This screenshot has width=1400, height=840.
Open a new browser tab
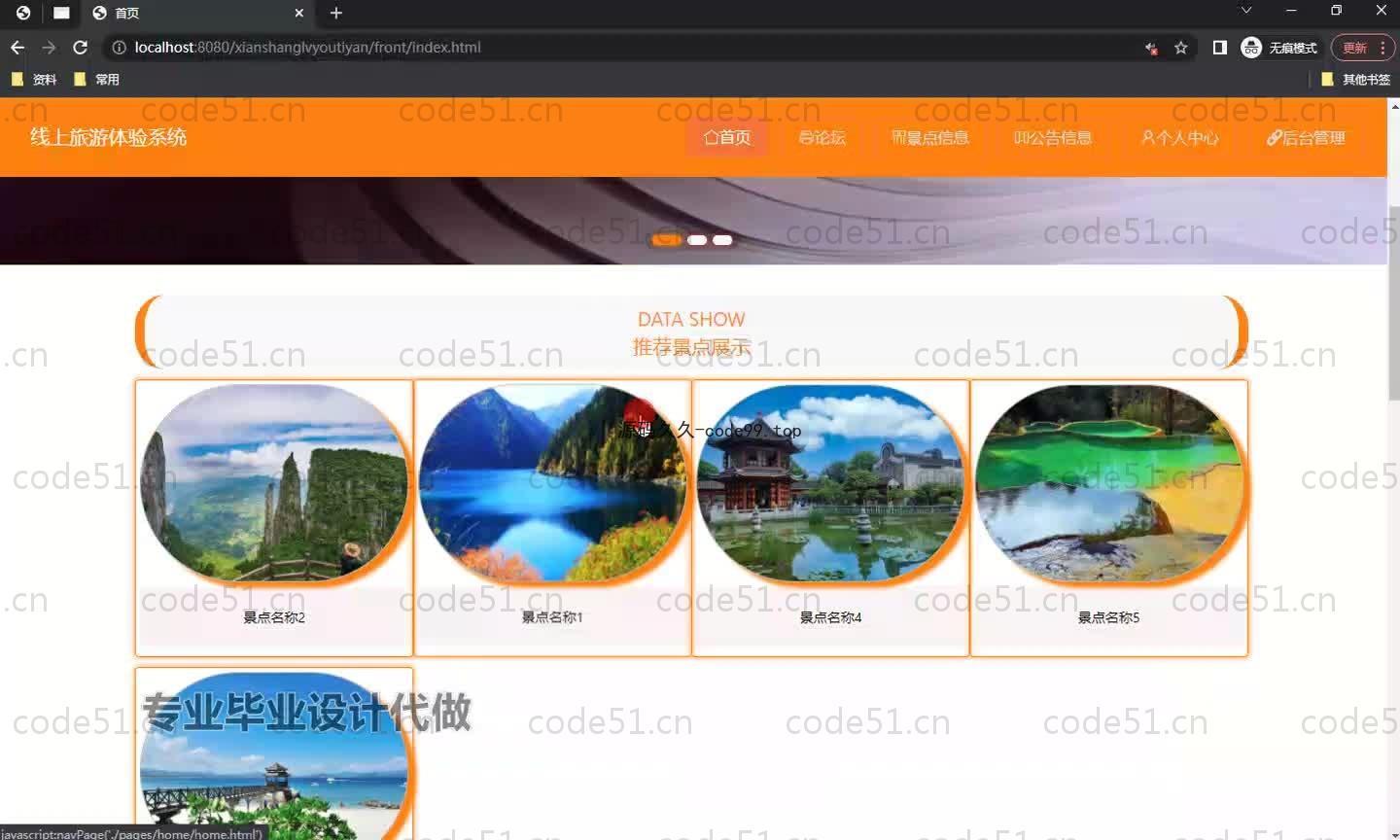[336, 13]
